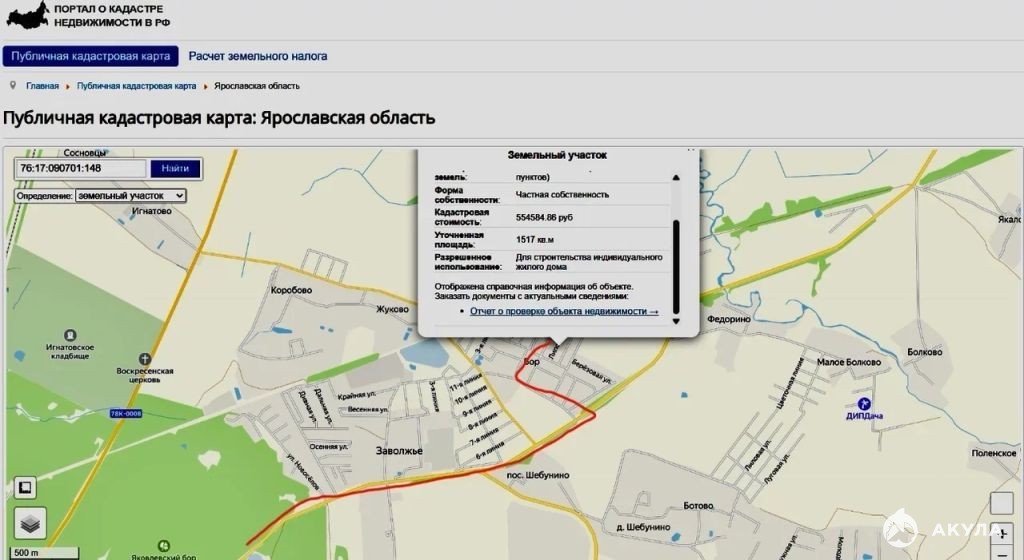Click popup scrollbar down arrow
Image resolution: width=1024 pixels, height=560 pixels.
pyautogui.click(x=676, y=321)
